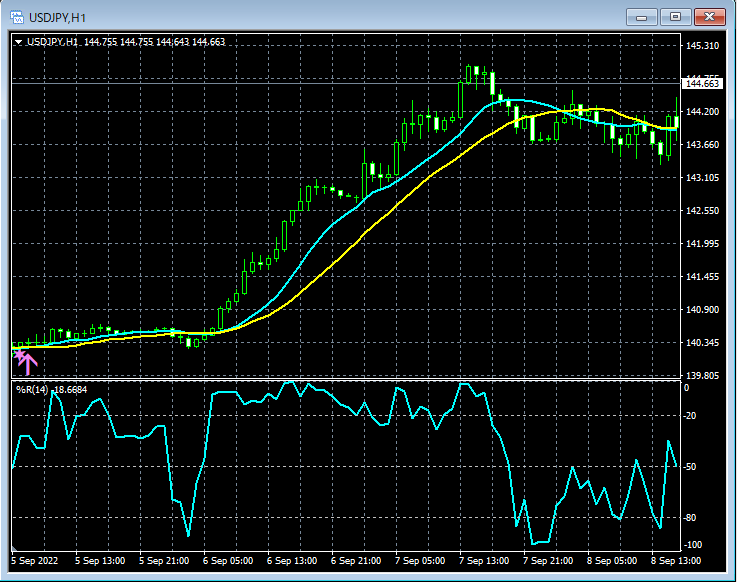Image resolution: width=738 pixels, height=582 pixels.
Task: Minimize the USDJPY,H1 chart window
Action: click(x=641, y=17)
